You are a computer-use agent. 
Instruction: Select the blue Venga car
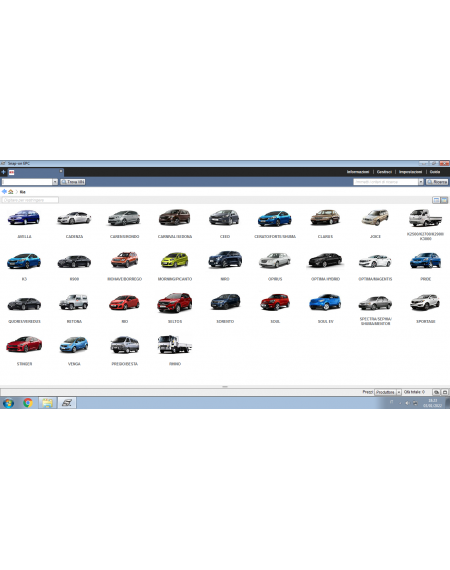74,345
